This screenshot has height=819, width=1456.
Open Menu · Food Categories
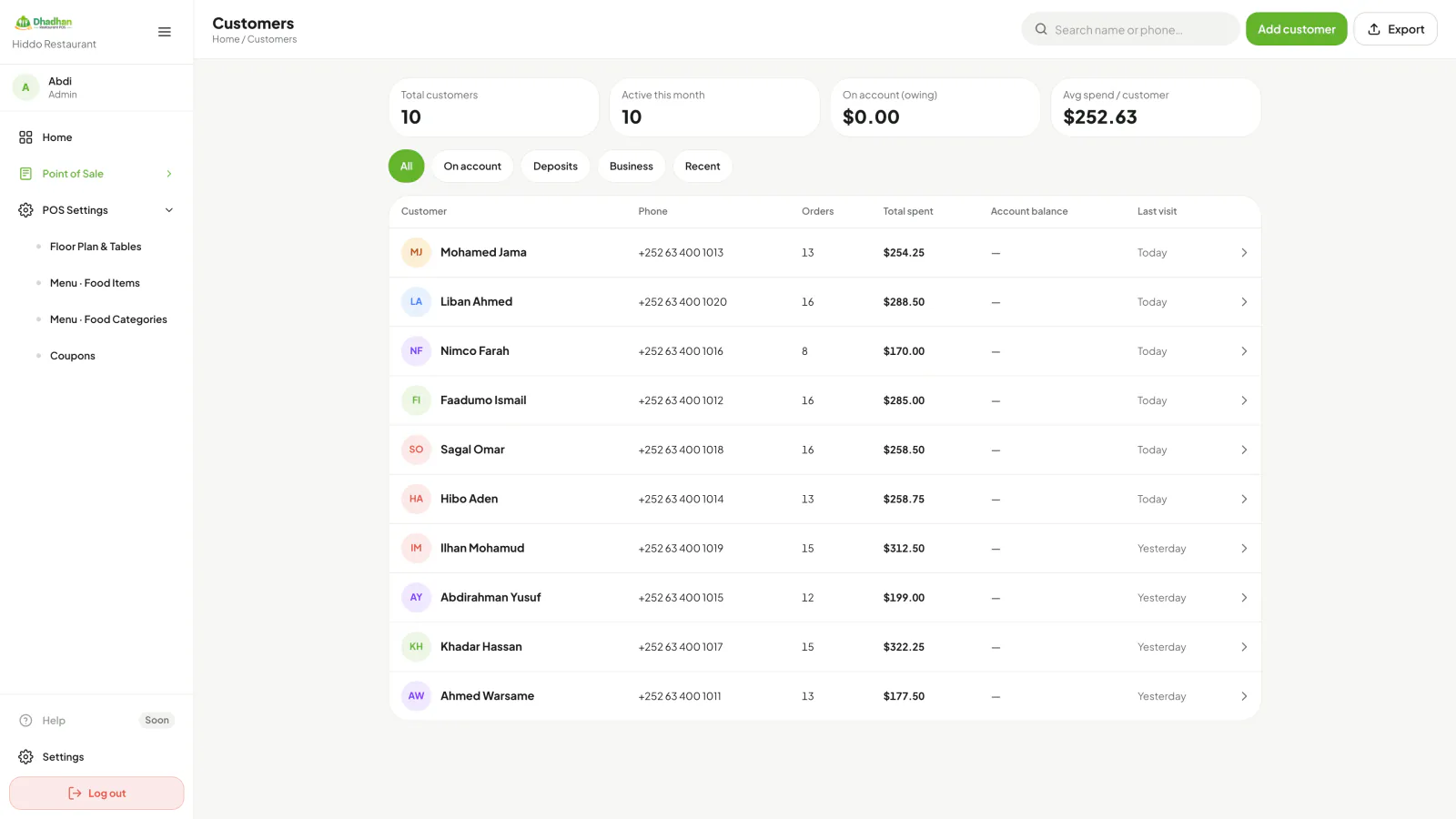coord(108,319)
